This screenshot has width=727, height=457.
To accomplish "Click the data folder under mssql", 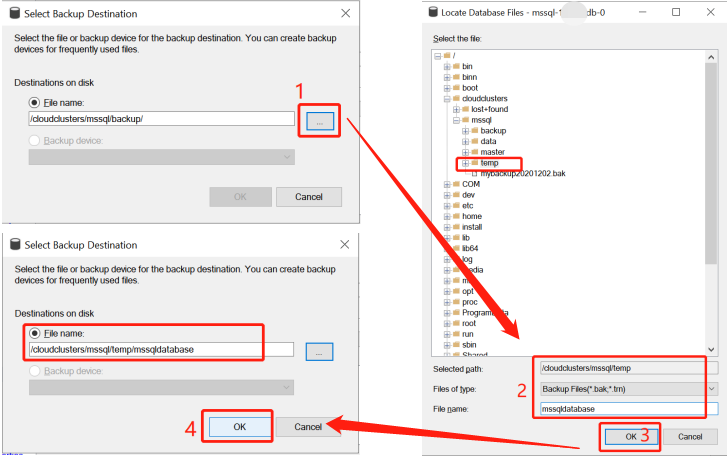I will coord(488,141).
